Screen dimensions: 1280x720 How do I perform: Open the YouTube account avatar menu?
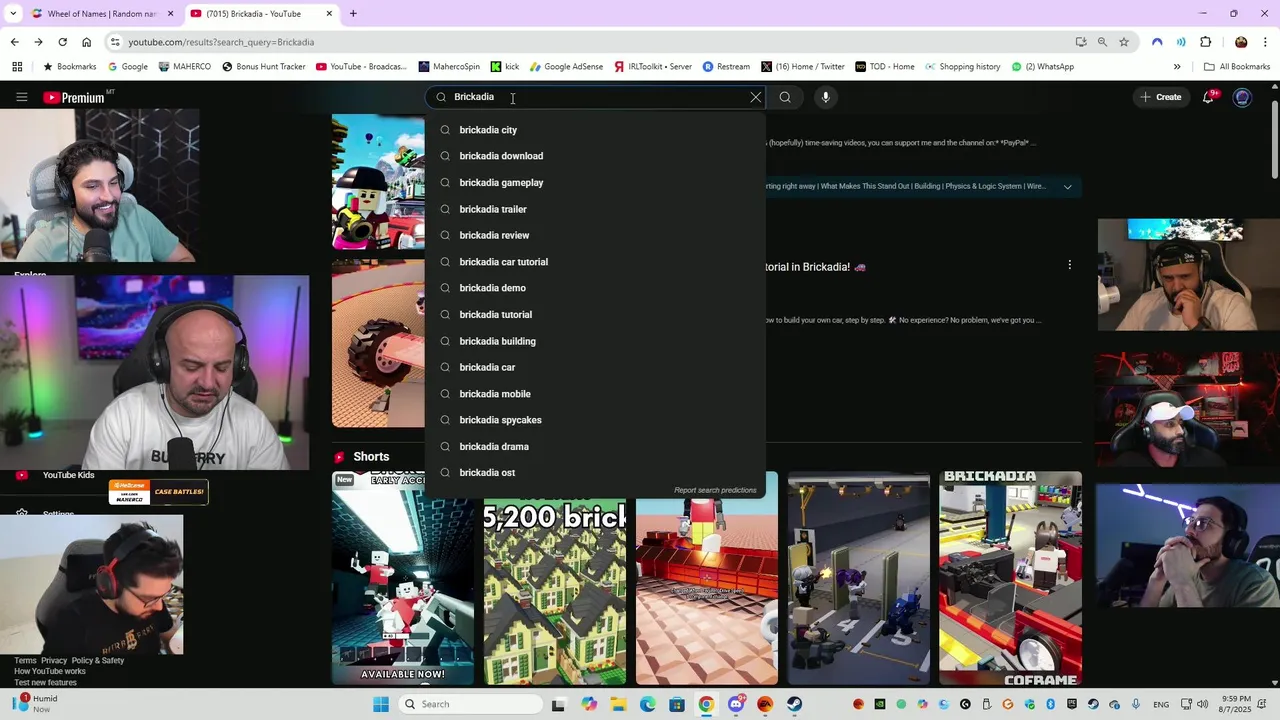[1242, 97]
